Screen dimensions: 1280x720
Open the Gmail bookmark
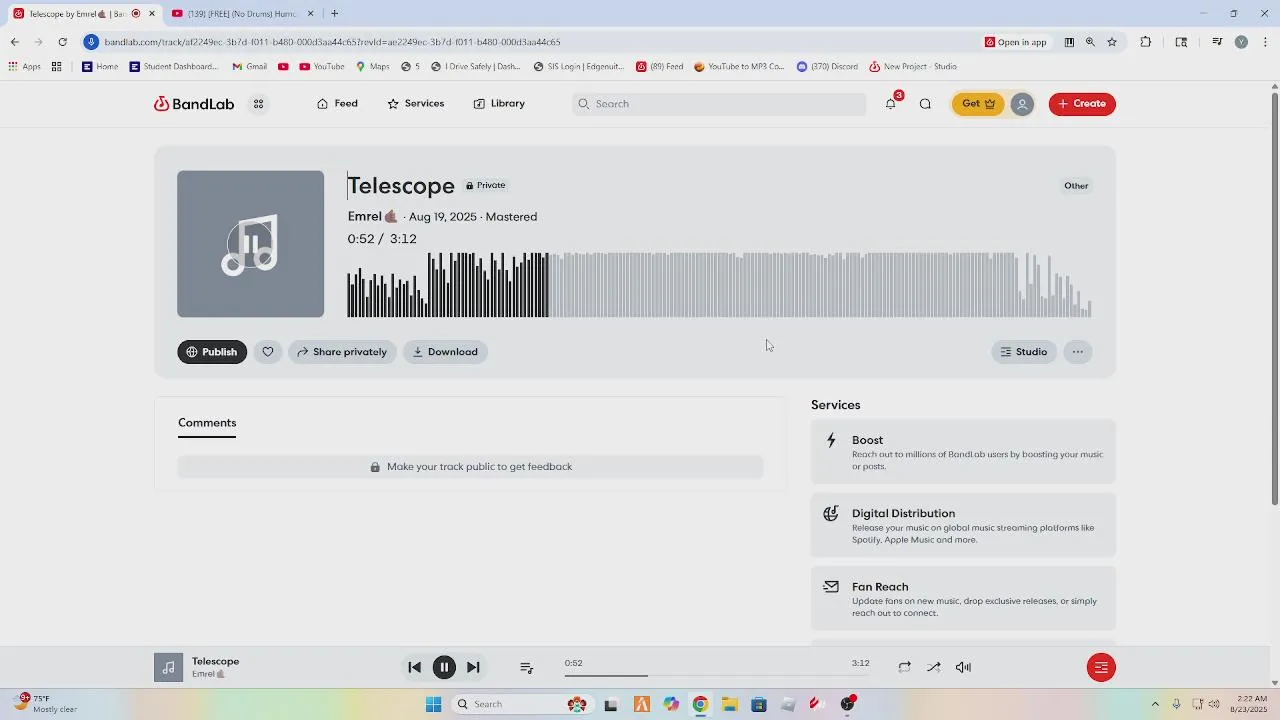point(249,67)
